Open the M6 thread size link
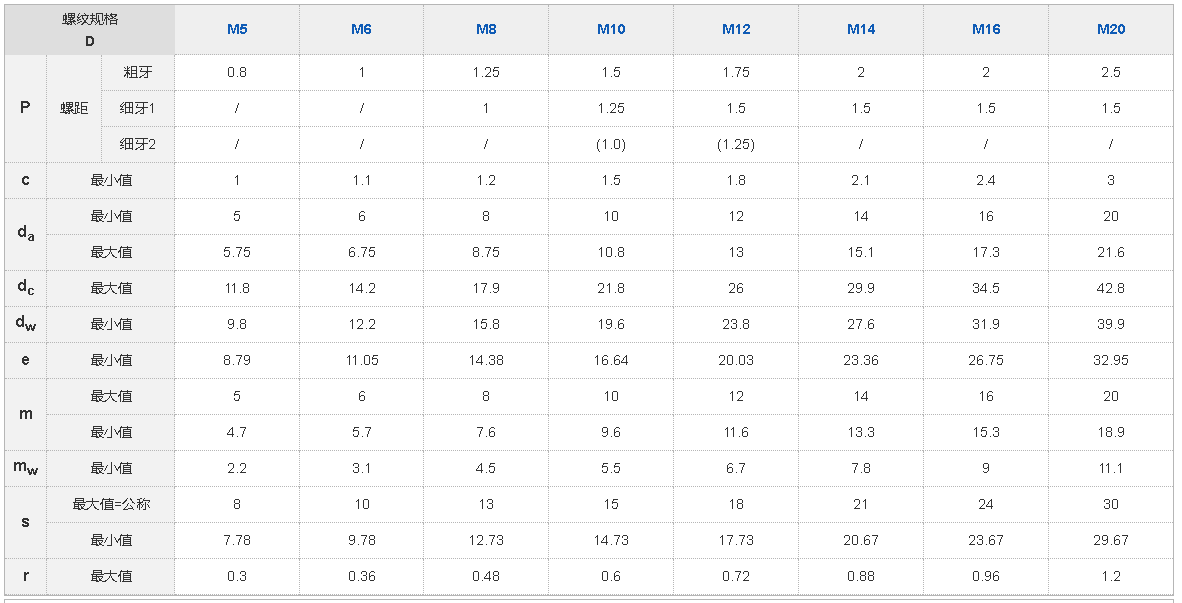Image resolution: width=1182 pixels, height=603 pixels. point(361,29)
